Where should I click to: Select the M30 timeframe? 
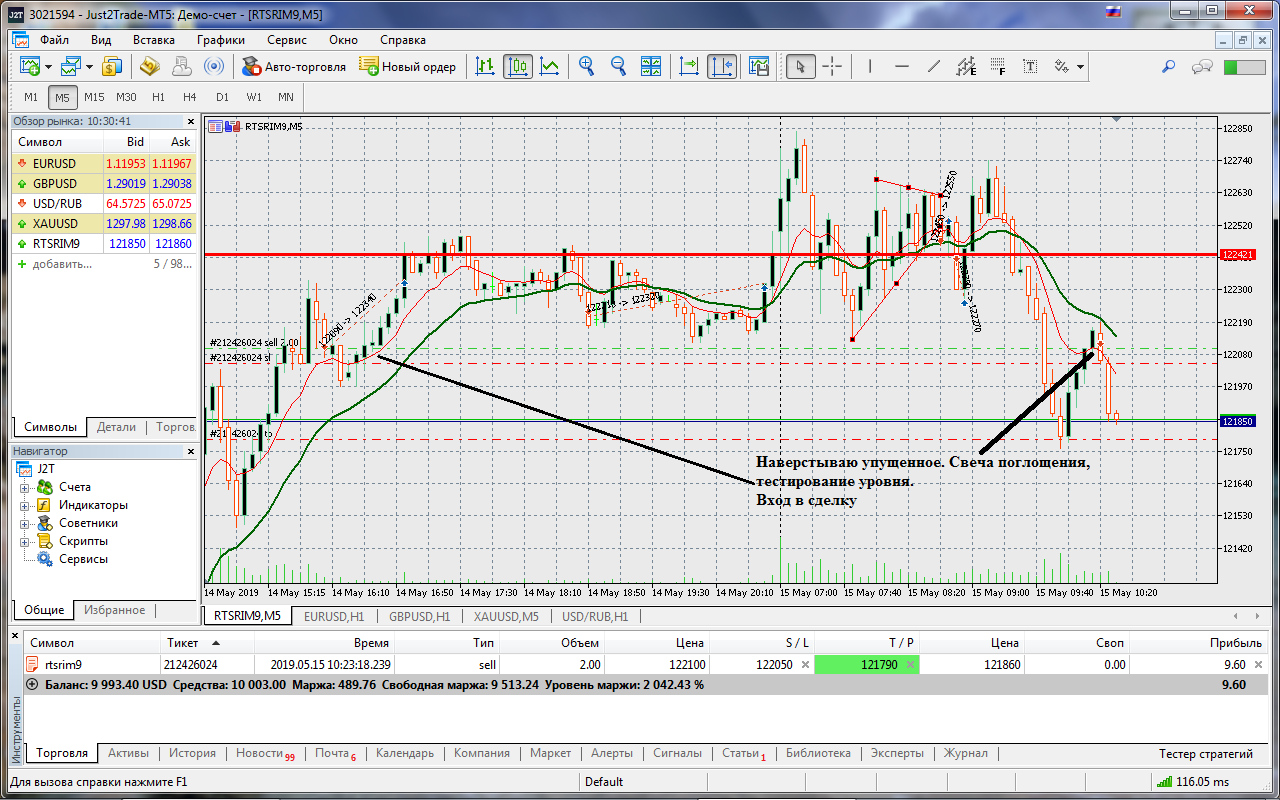pyautogui.click(x=126, y=97)
